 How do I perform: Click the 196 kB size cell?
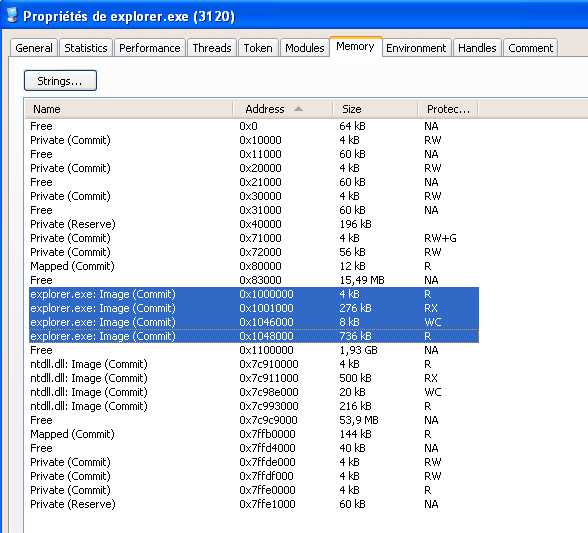tap(355, 224)
